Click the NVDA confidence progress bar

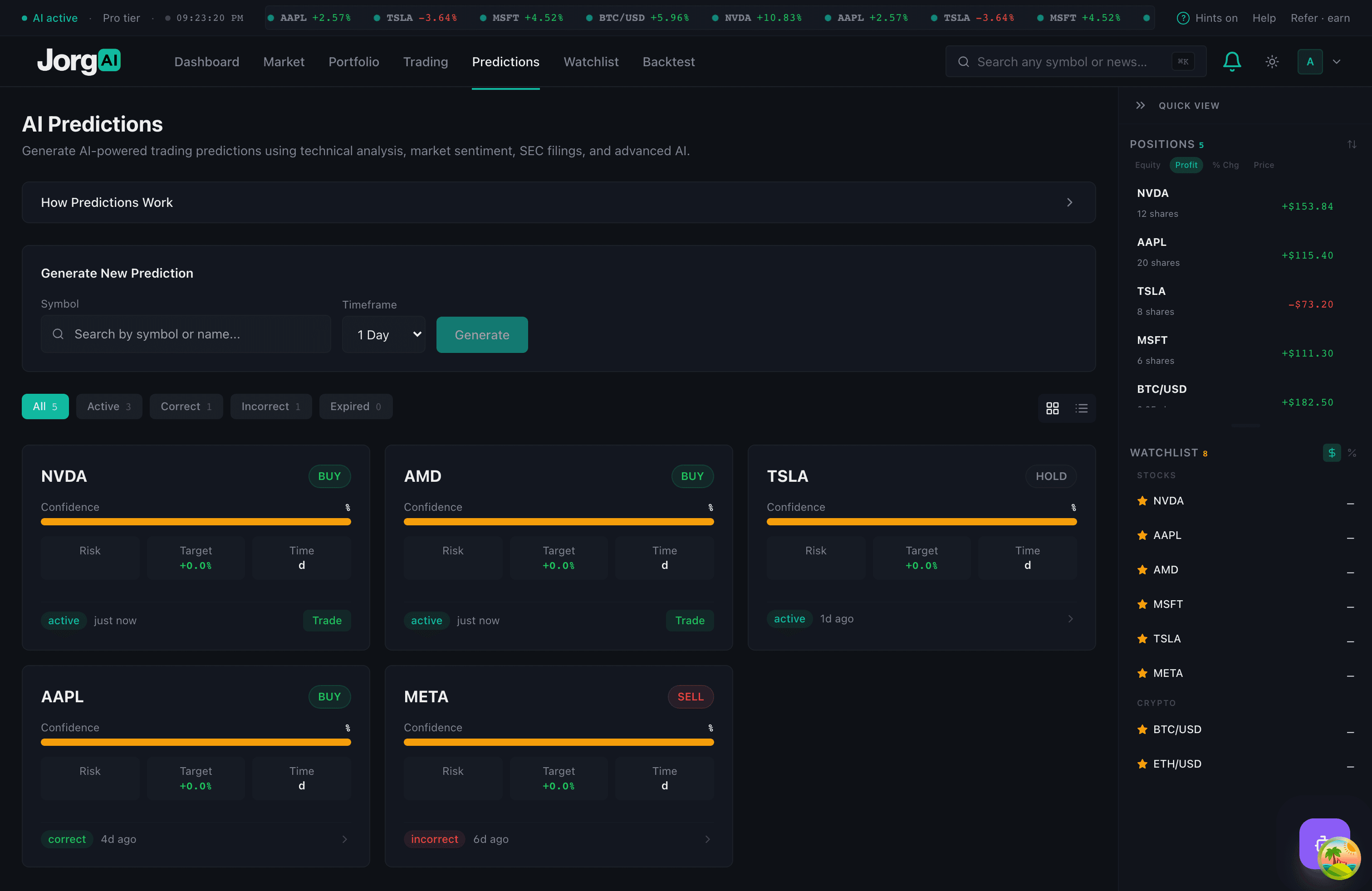pos(196,522)
